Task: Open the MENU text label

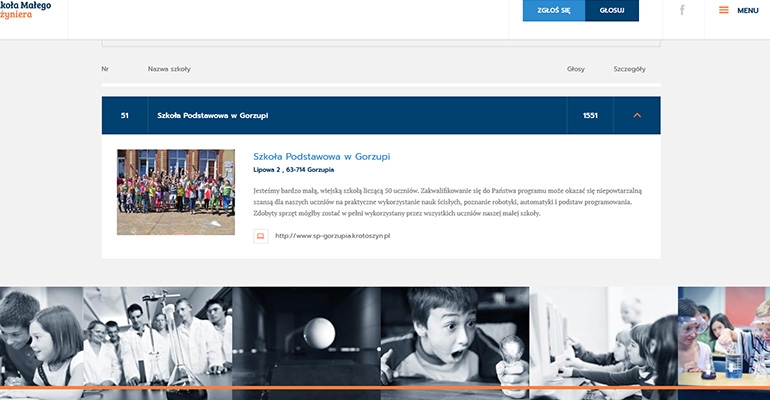Action: tap(748, 10)
